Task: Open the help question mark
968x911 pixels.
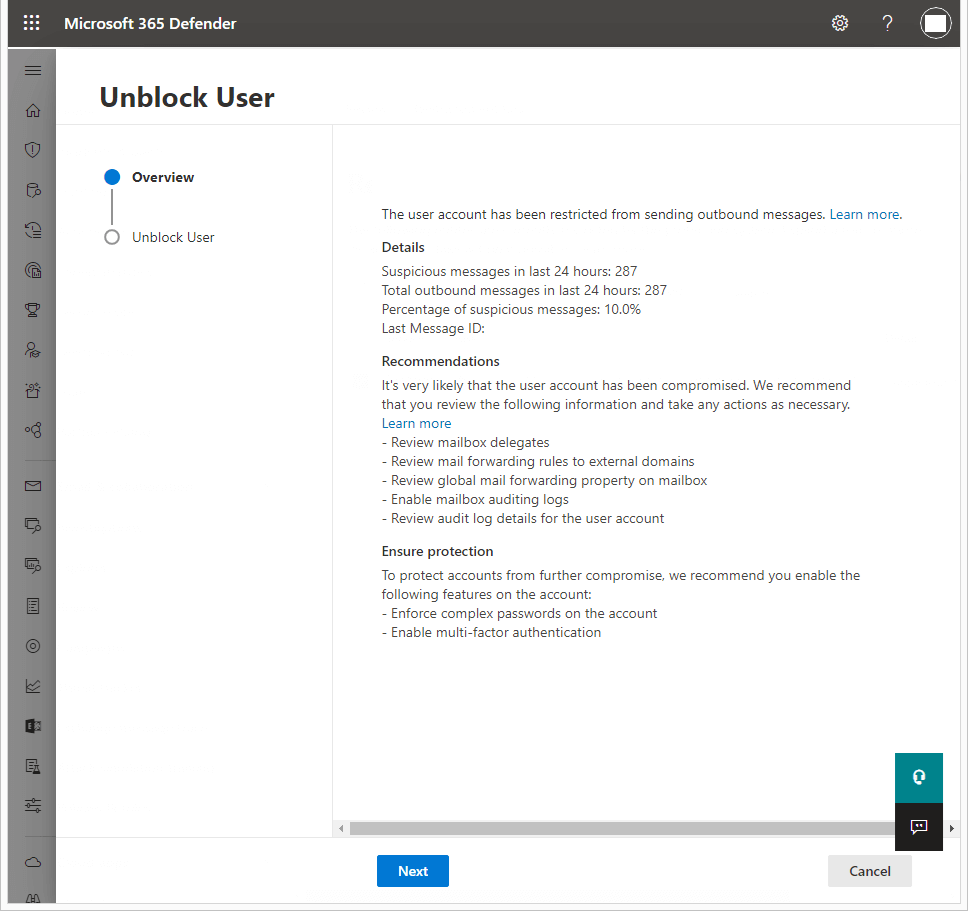Action: tap(887, 23)
